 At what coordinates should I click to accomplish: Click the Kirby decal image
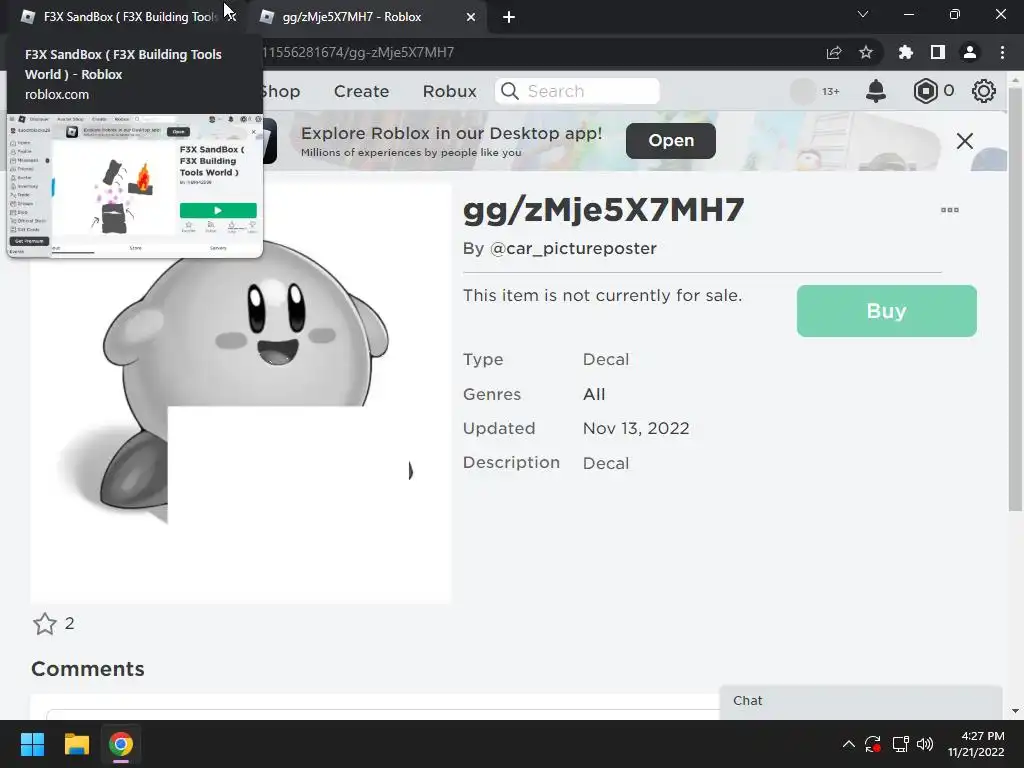tap(241, 394)
